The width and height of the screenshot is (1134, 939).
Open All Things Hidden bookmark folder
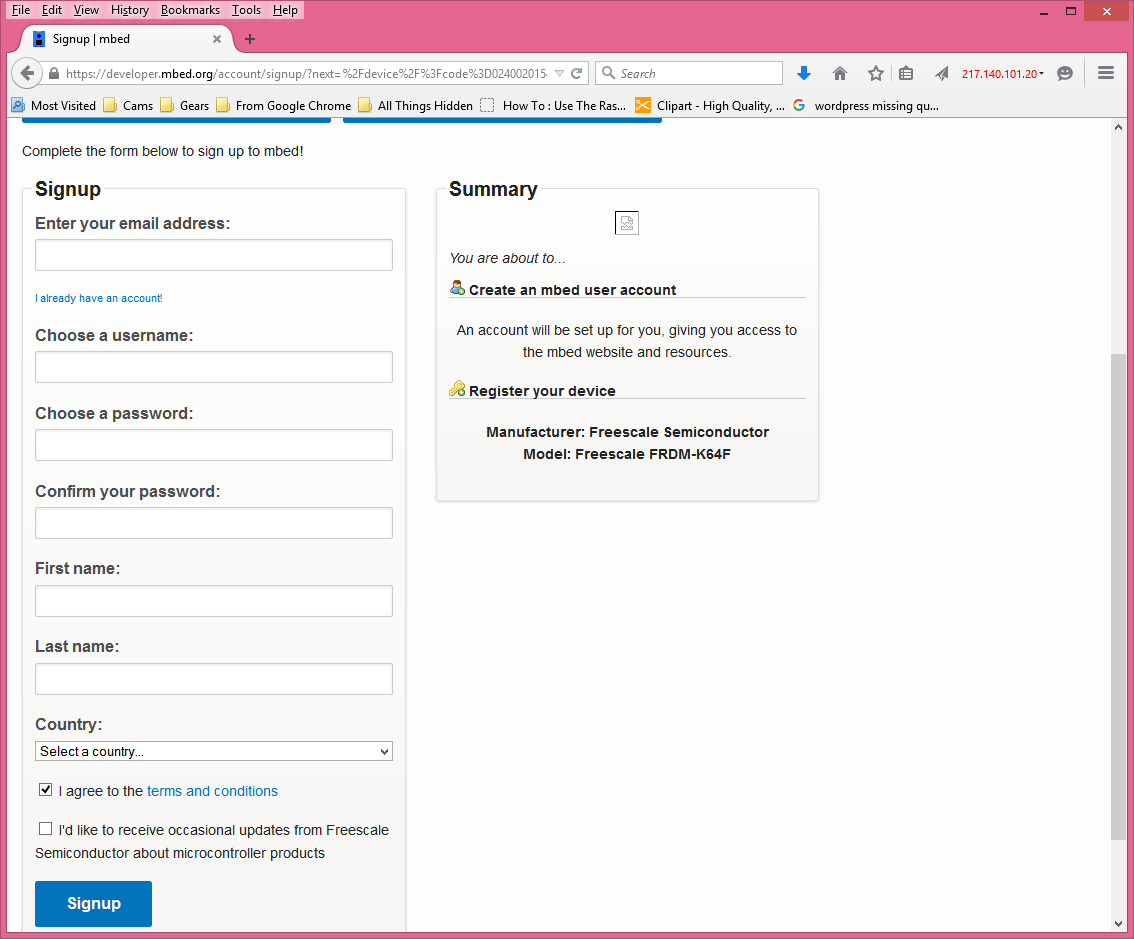416,106
